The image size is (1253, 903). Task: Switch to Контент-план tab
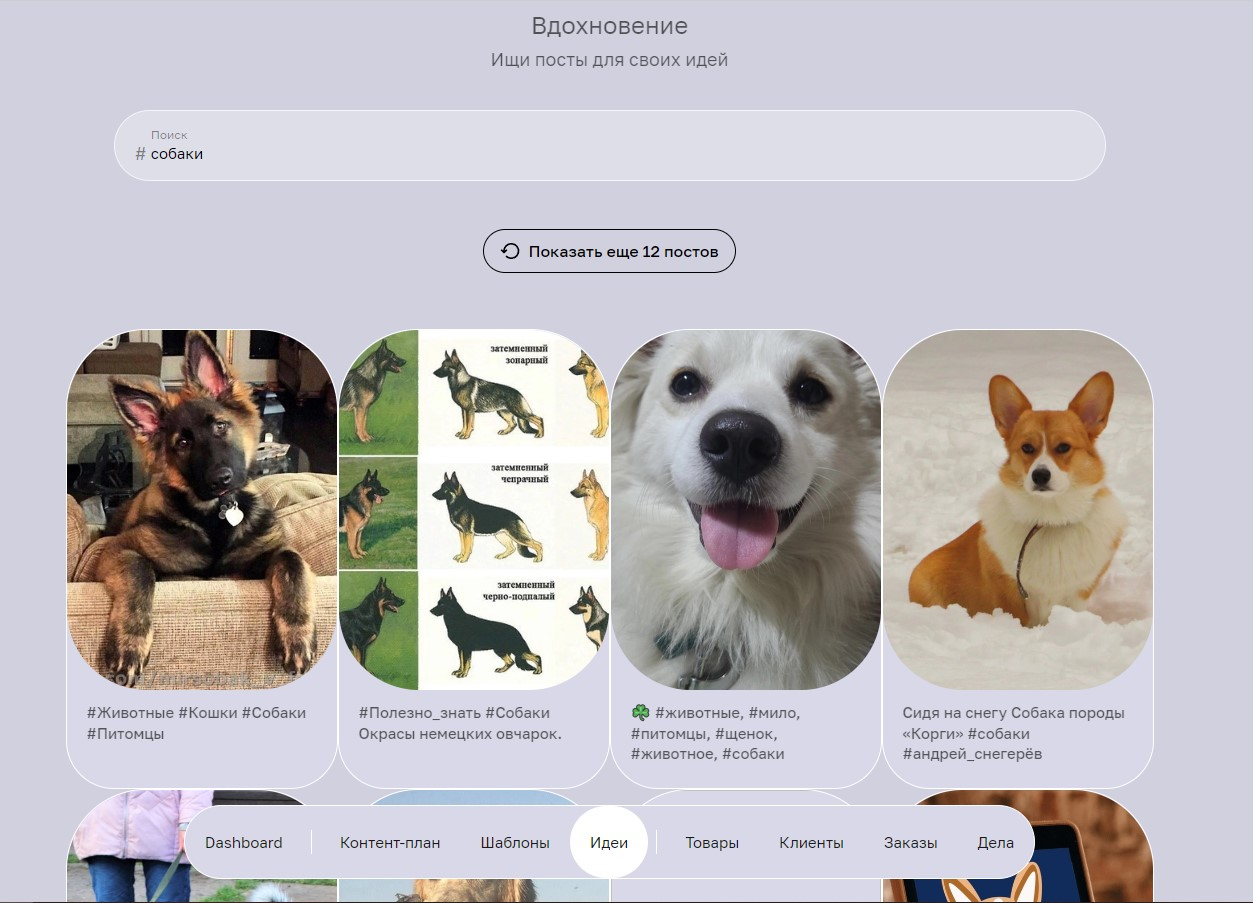pos(390,843)
